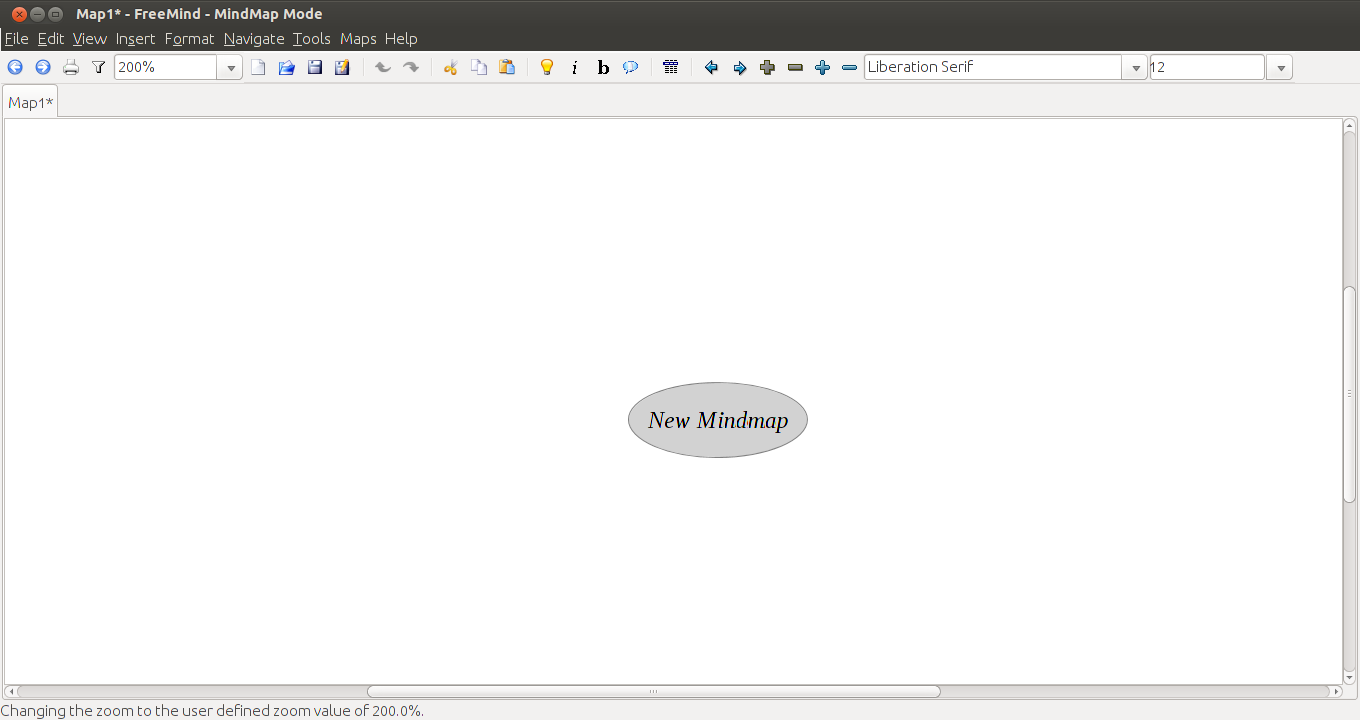Select the New Mindmap root node

[718, 420]
